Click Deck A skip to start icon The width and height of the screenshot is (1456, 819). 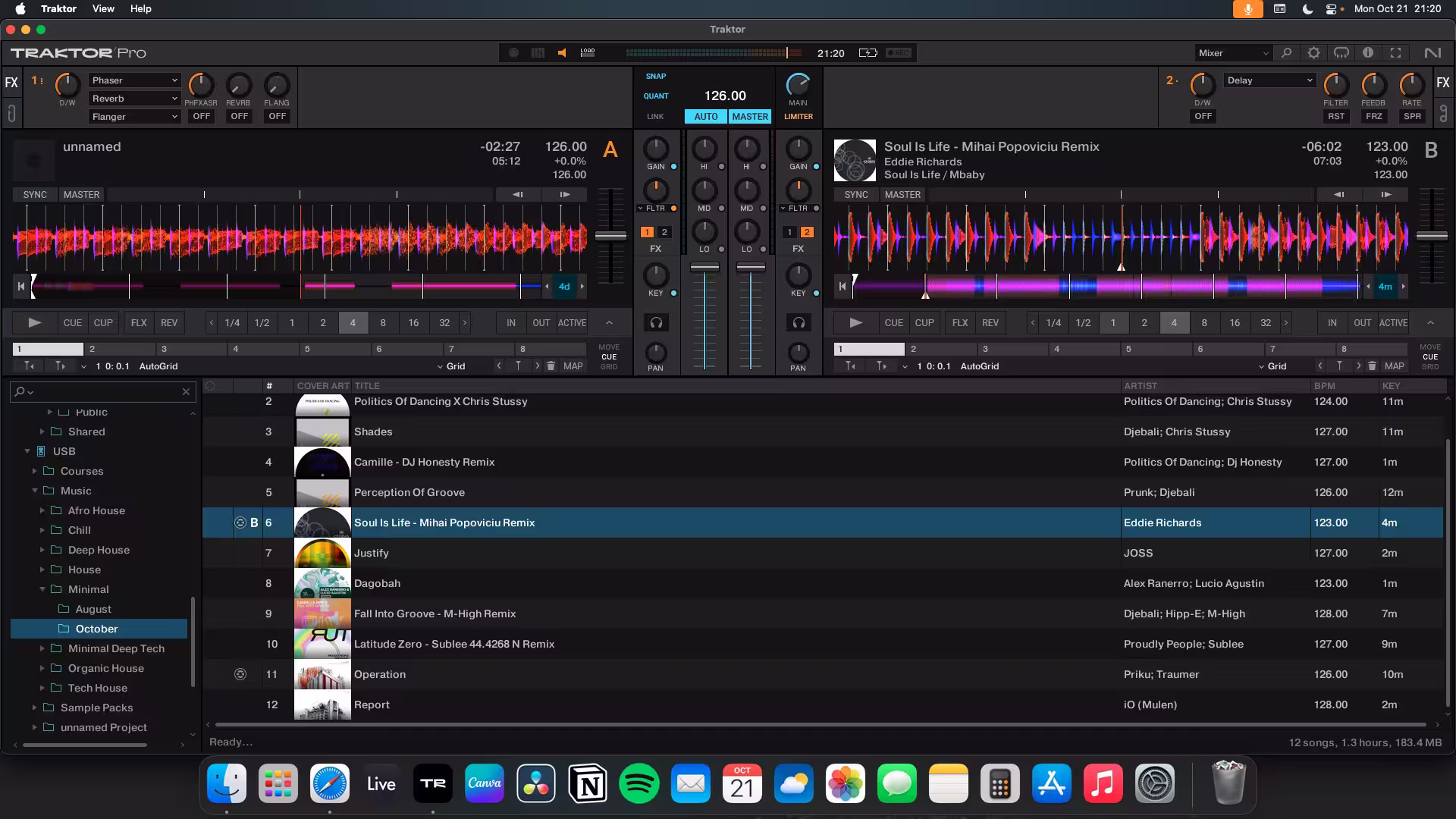pyautogui.click(x=21, y=287)
